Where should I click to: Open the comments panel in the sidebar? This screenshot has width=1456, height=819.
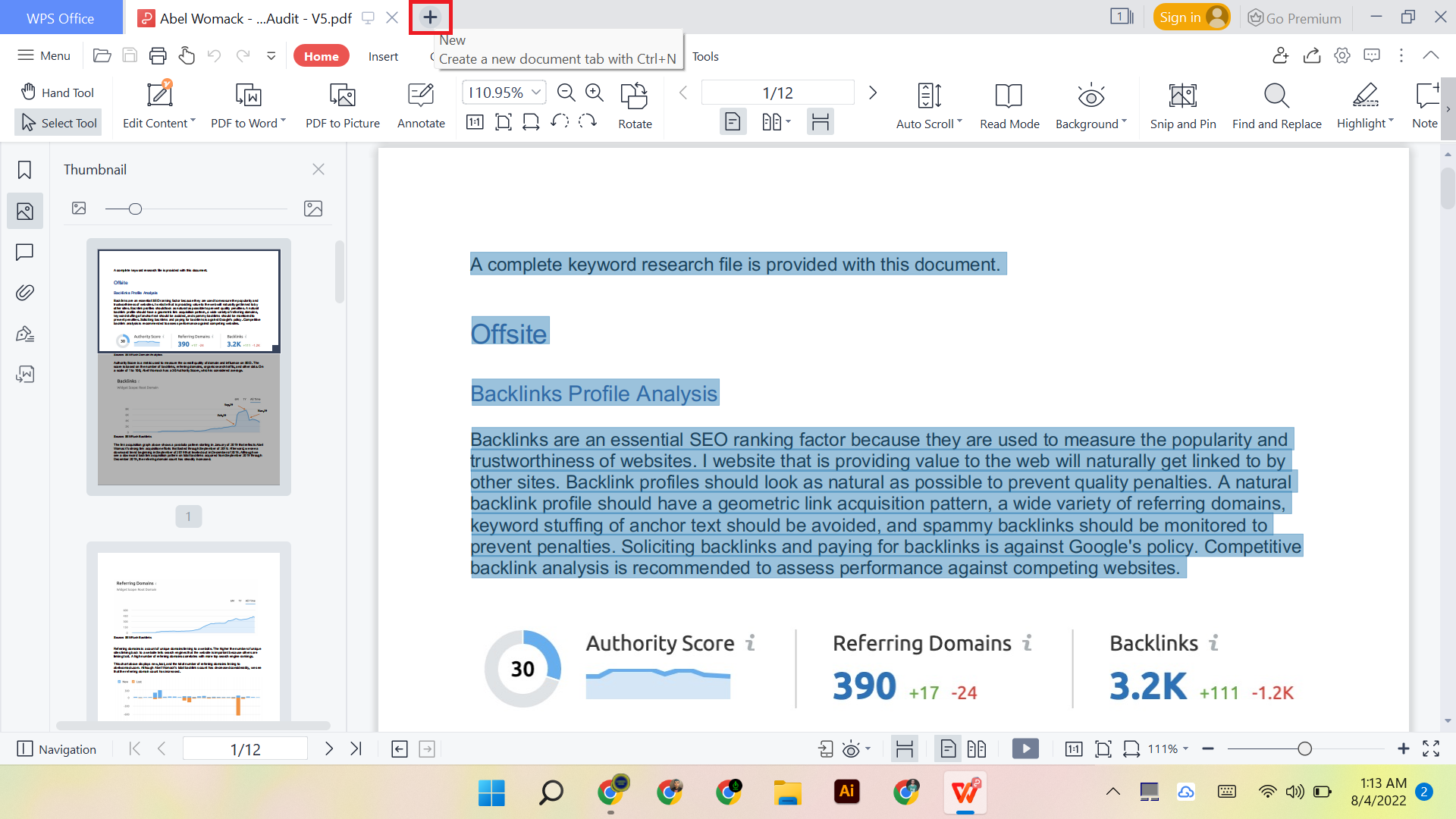click(x=24, y=252)
